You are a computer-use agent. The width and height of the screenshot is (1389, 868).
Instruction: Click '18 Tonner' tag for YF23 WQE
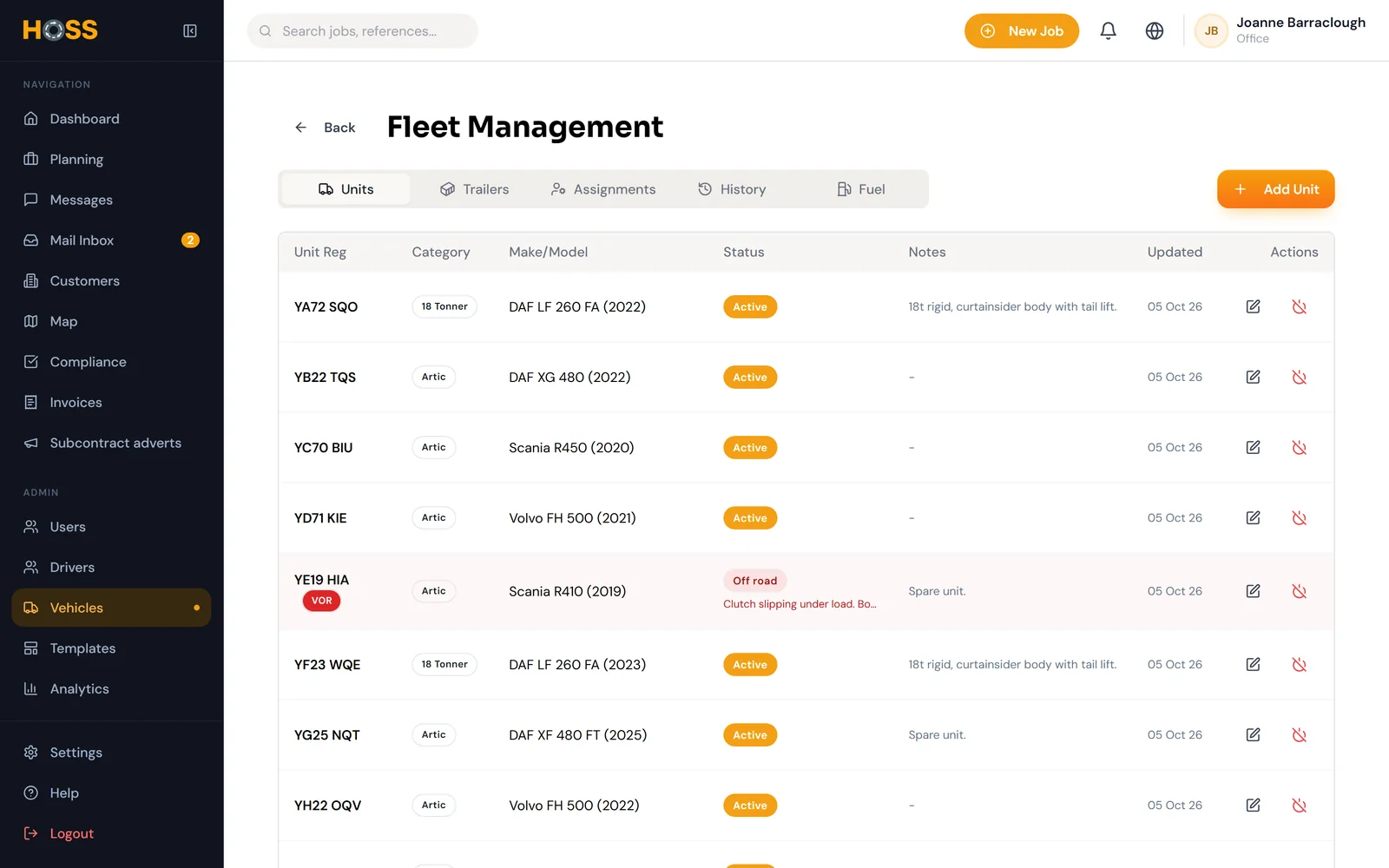tap(444, 664)
